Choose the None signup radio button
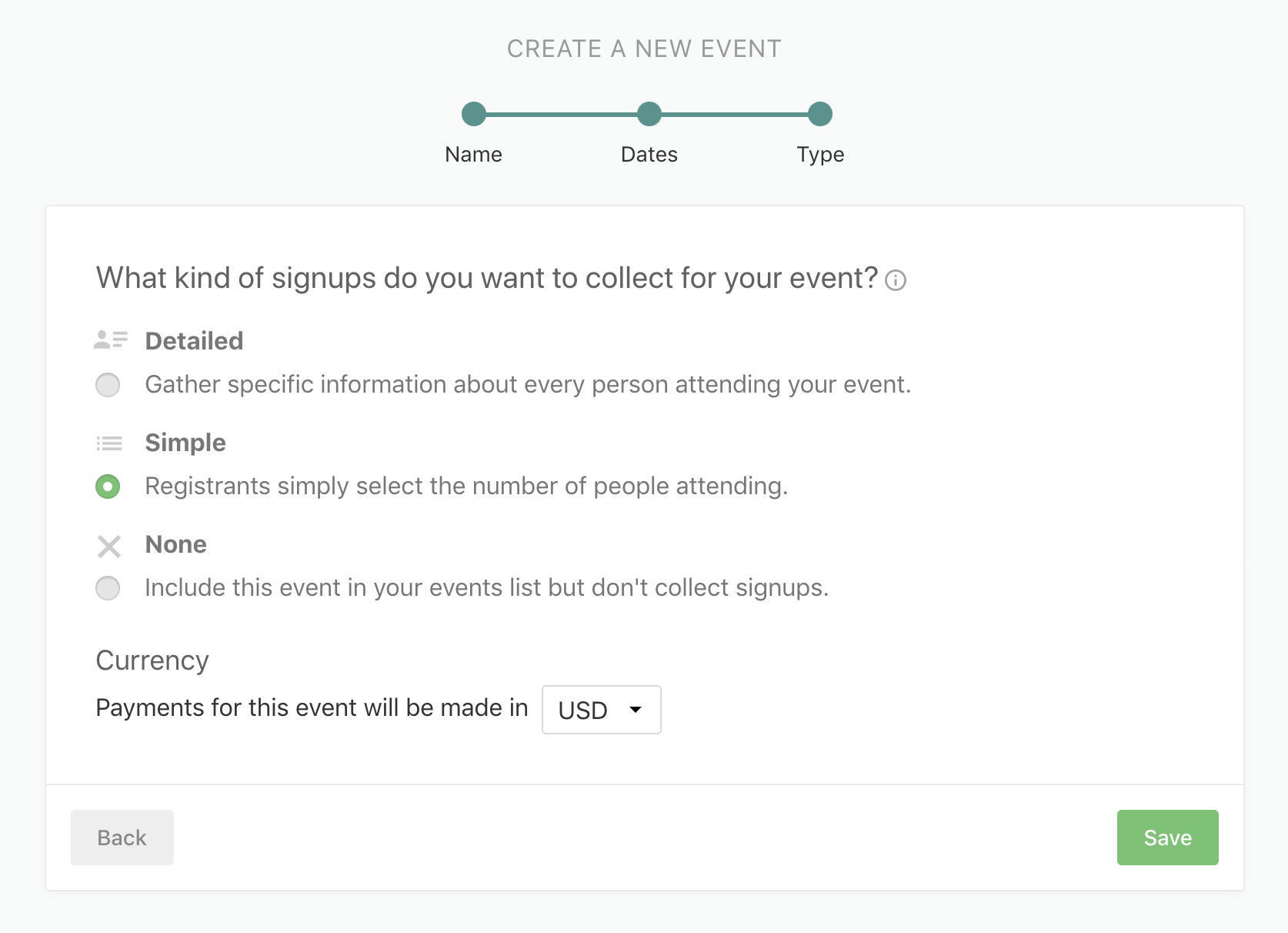Image resolution: width=1288 pixels, height=933 pixels. click(x=108, y=588)
